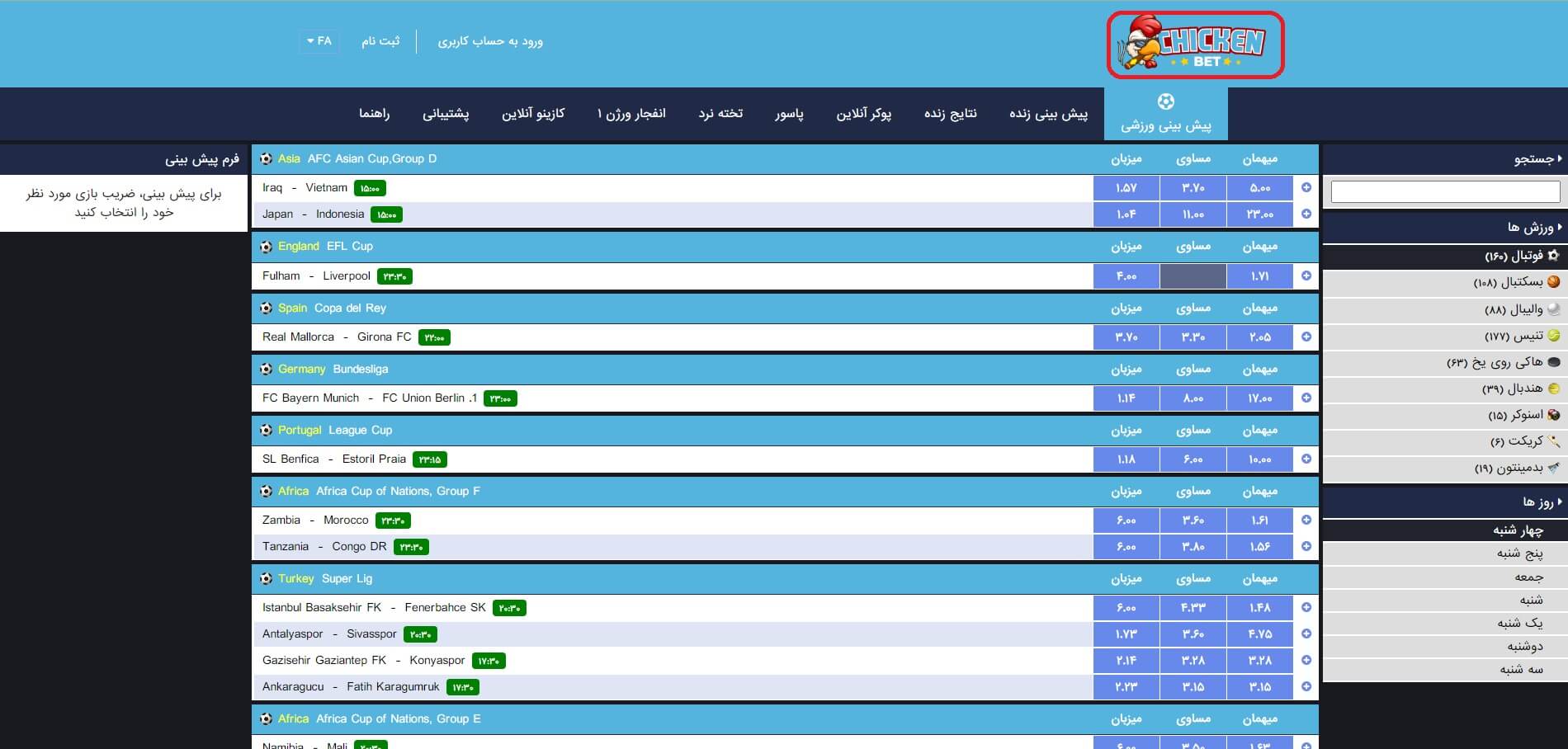The height and width of the screenshot is (749, 1568).
Task: Pick draw odds ۸.۰۰ for Bayern Munich match
Action: point(1193,398)
